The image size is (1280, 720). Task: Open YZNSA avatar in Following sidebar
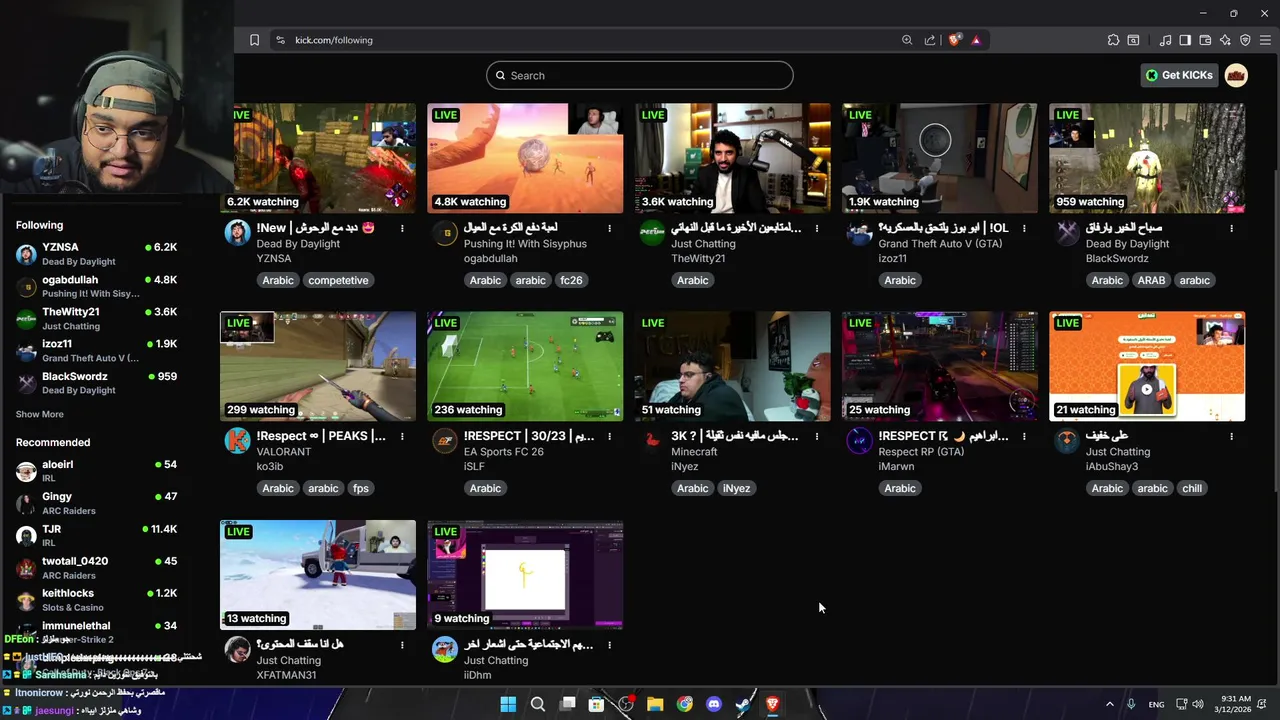pos(26,254)
